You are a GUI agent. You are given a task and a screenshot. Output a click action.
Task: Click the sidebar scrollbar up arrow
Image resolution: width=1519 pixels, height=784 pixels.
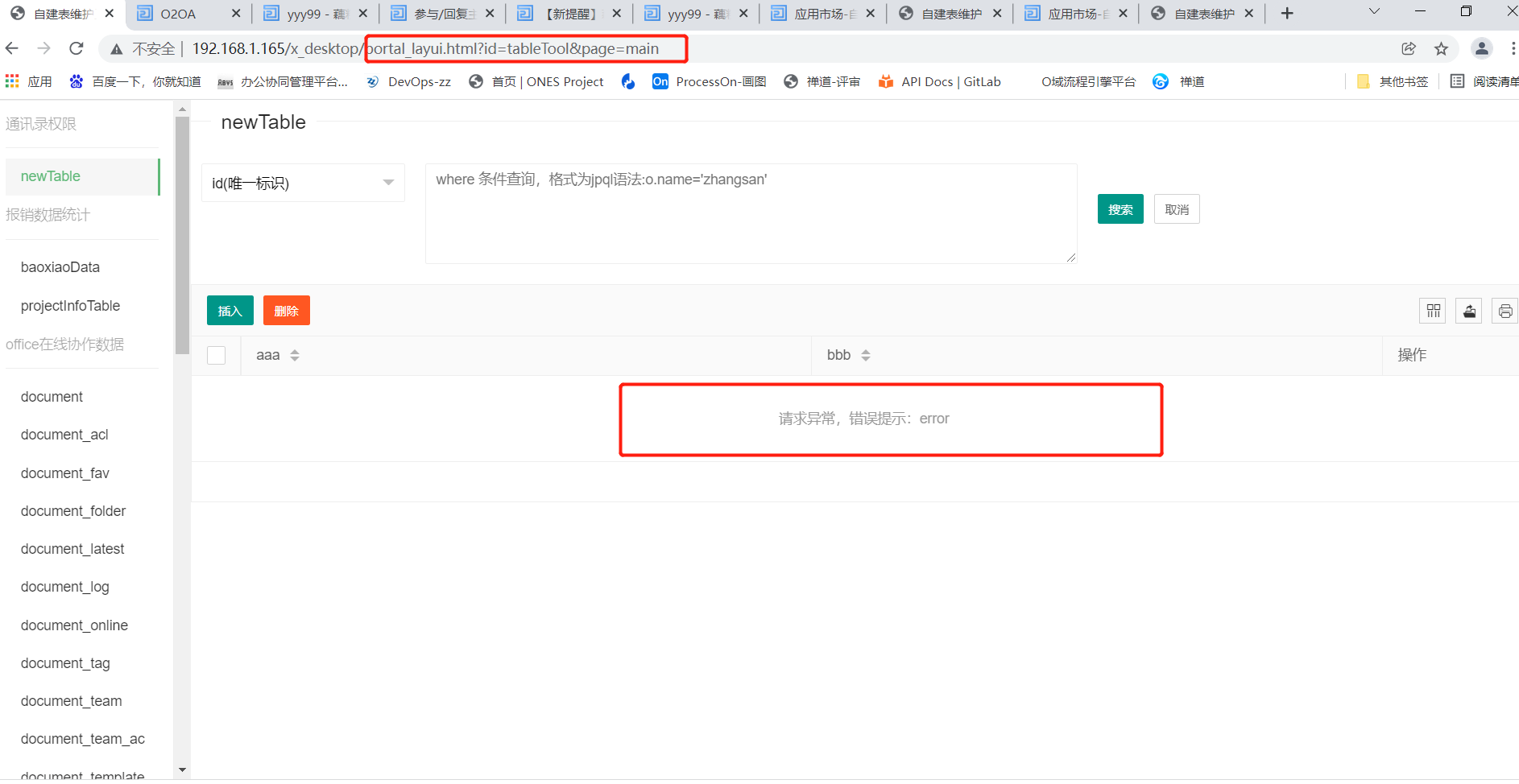coord(182,109)
